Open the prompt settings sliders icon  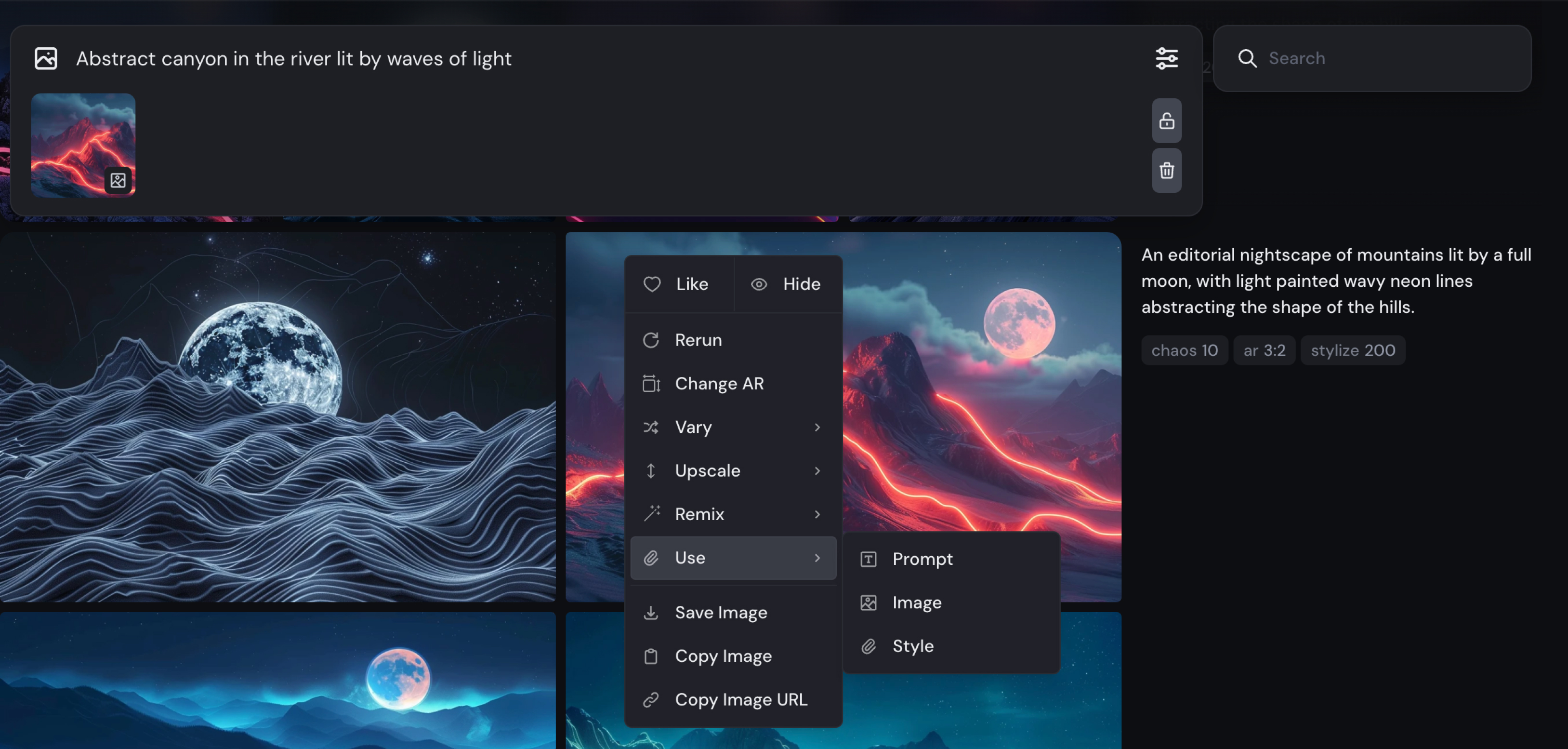point(1166,58)
